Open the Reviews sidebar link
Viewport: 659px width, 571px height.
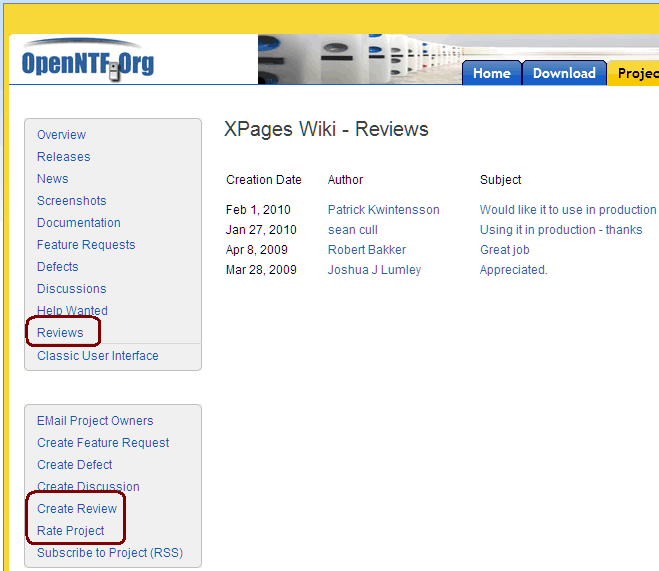(60, 332)
